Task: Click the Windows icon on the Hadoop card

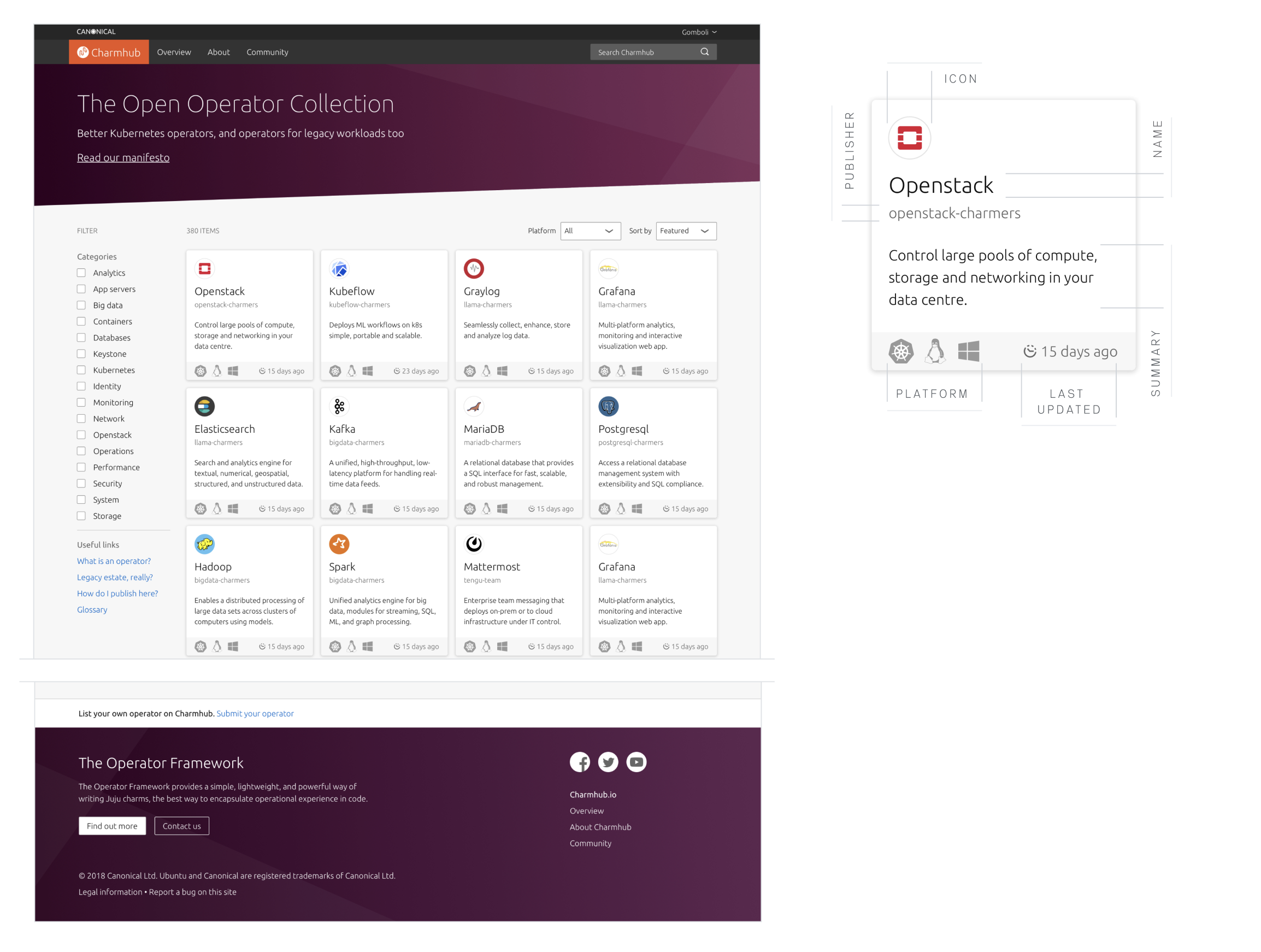Action: [x=233, y=647]
